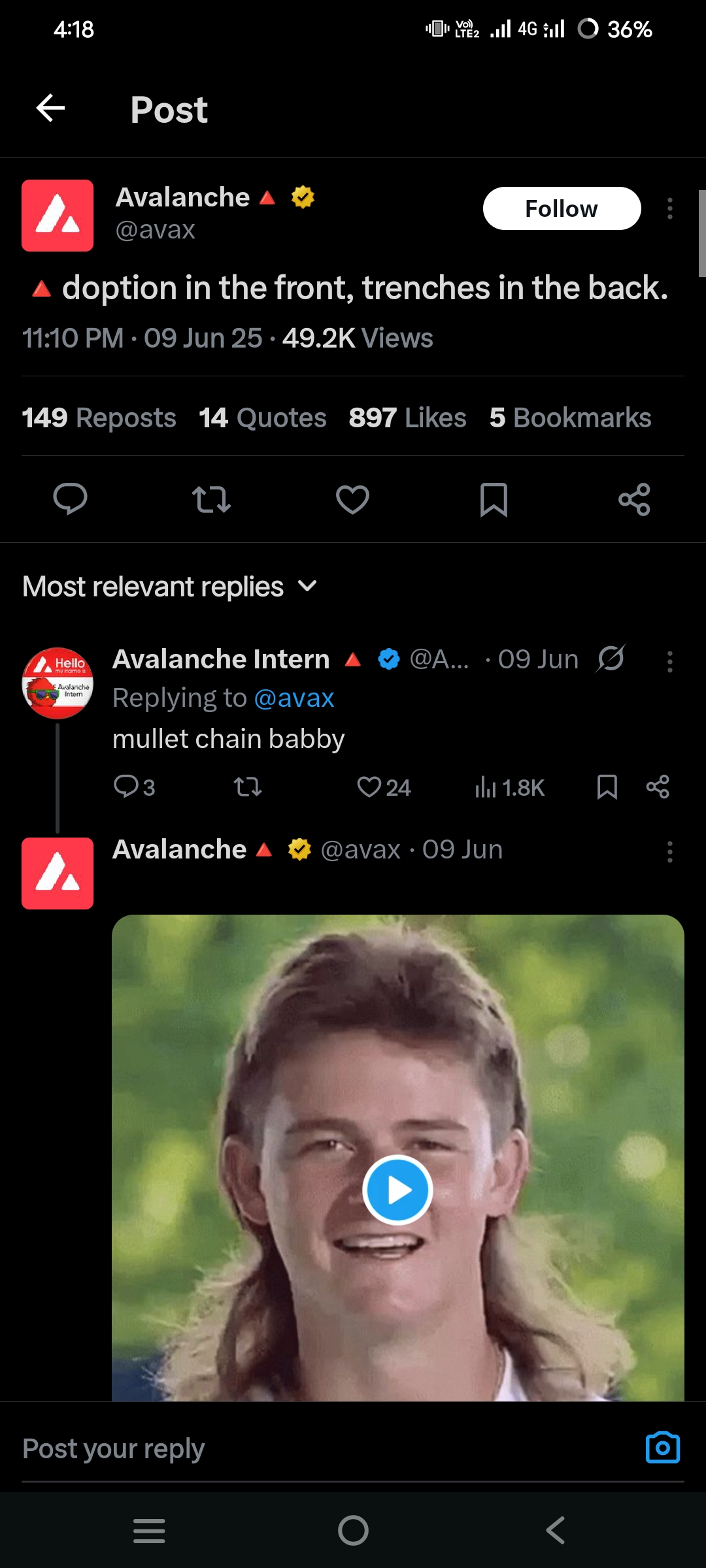Share Avalanche Intern's reply
This screenshot has height=1568, width=706.
tap(658, 787)
